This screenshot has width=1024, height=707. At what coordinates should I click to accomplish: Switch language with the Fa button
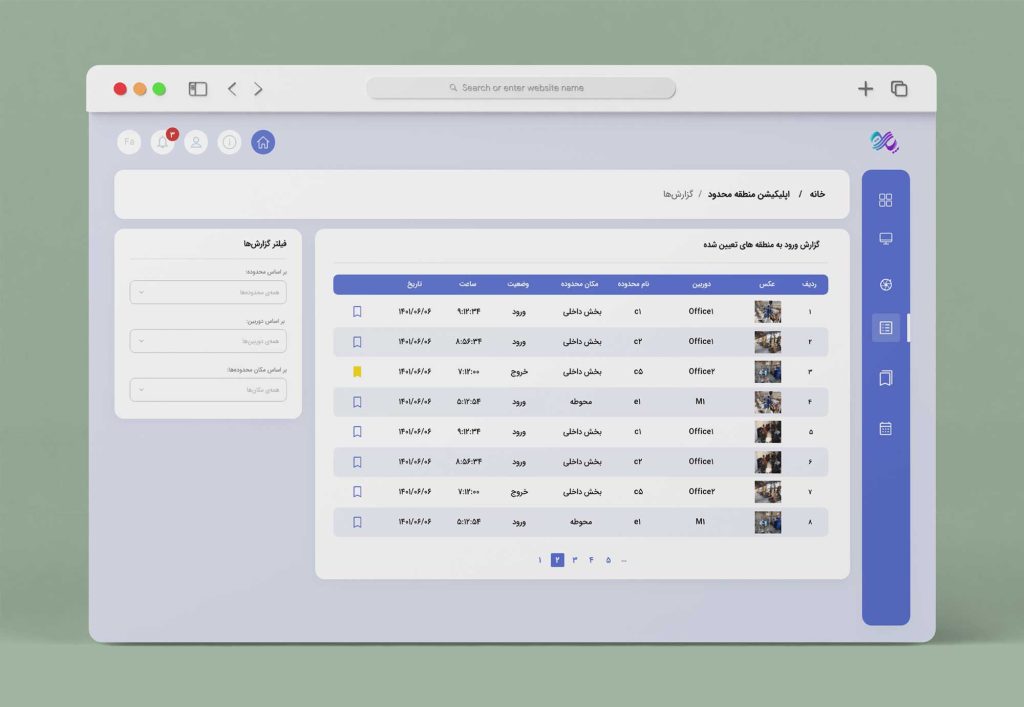[128, 143]
